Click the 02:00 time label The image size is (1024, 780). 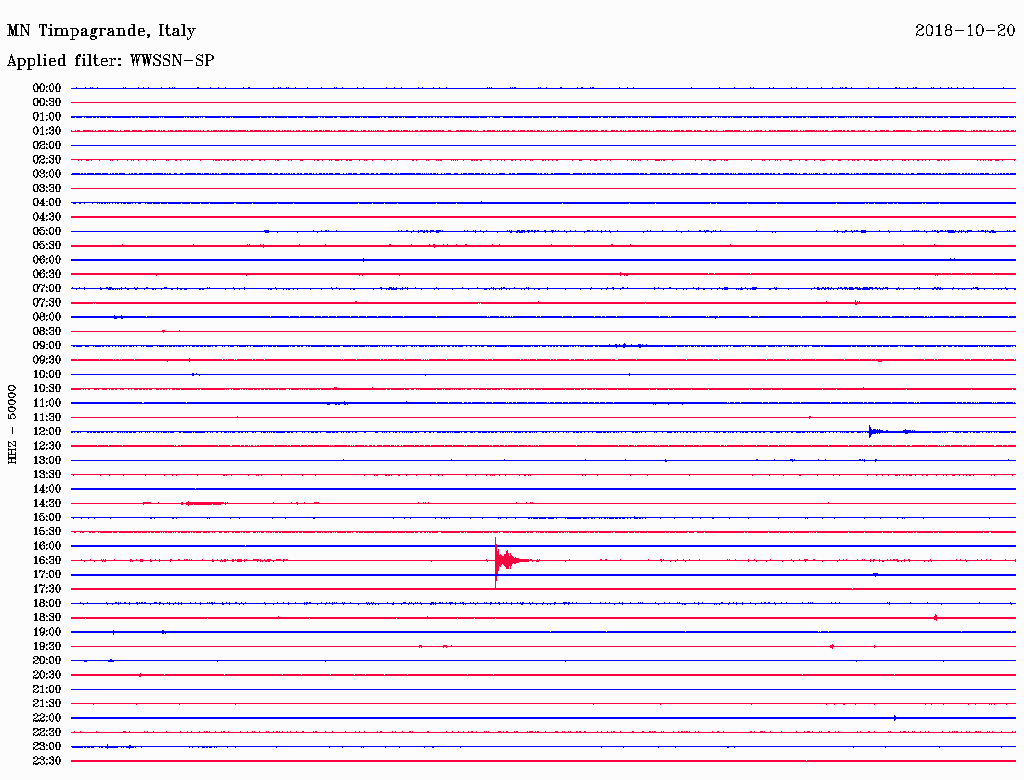tap(47, 146)
